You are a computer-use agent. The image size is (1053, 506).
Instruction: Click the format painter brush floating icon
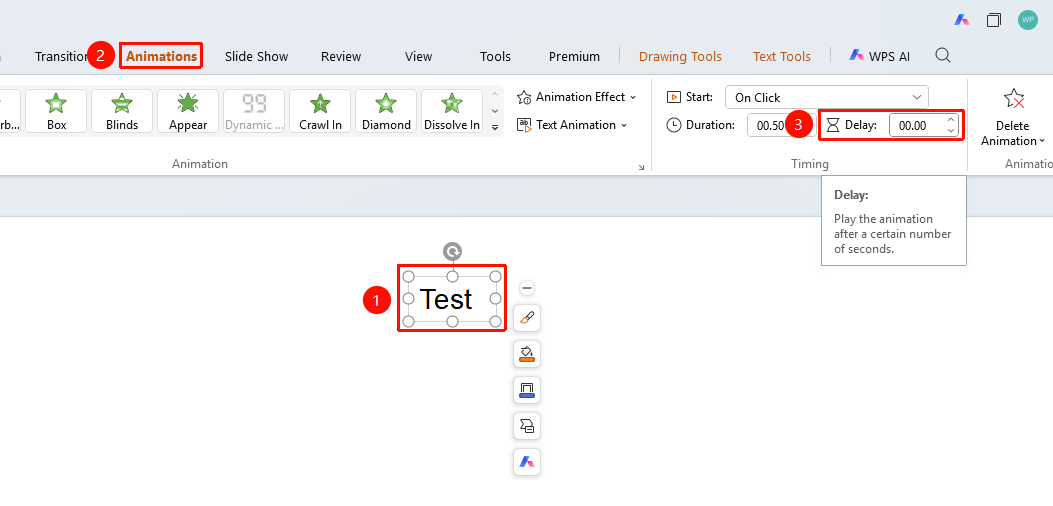pyautogui.click(x=527, y=318)
